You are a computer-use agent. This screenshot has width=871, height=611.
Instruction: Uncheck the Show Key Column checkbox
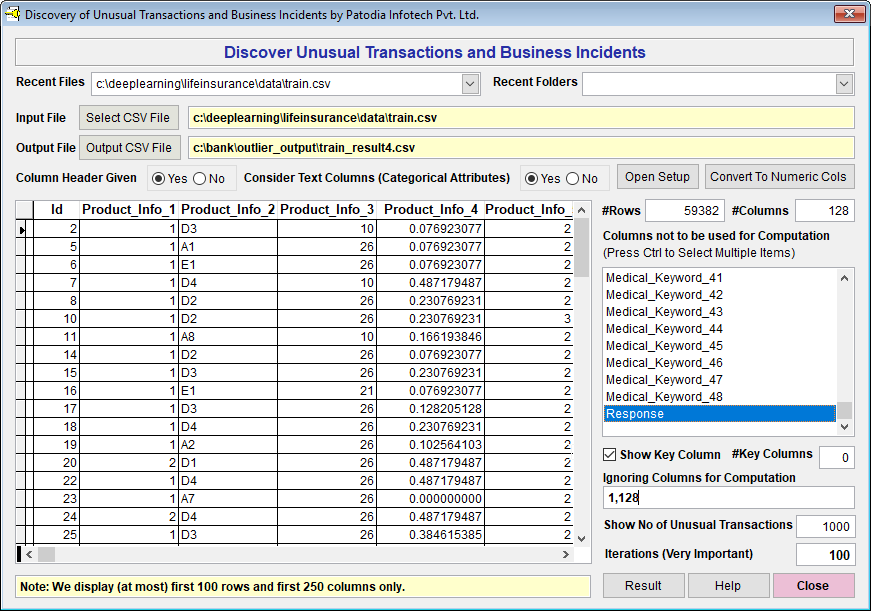609,455
